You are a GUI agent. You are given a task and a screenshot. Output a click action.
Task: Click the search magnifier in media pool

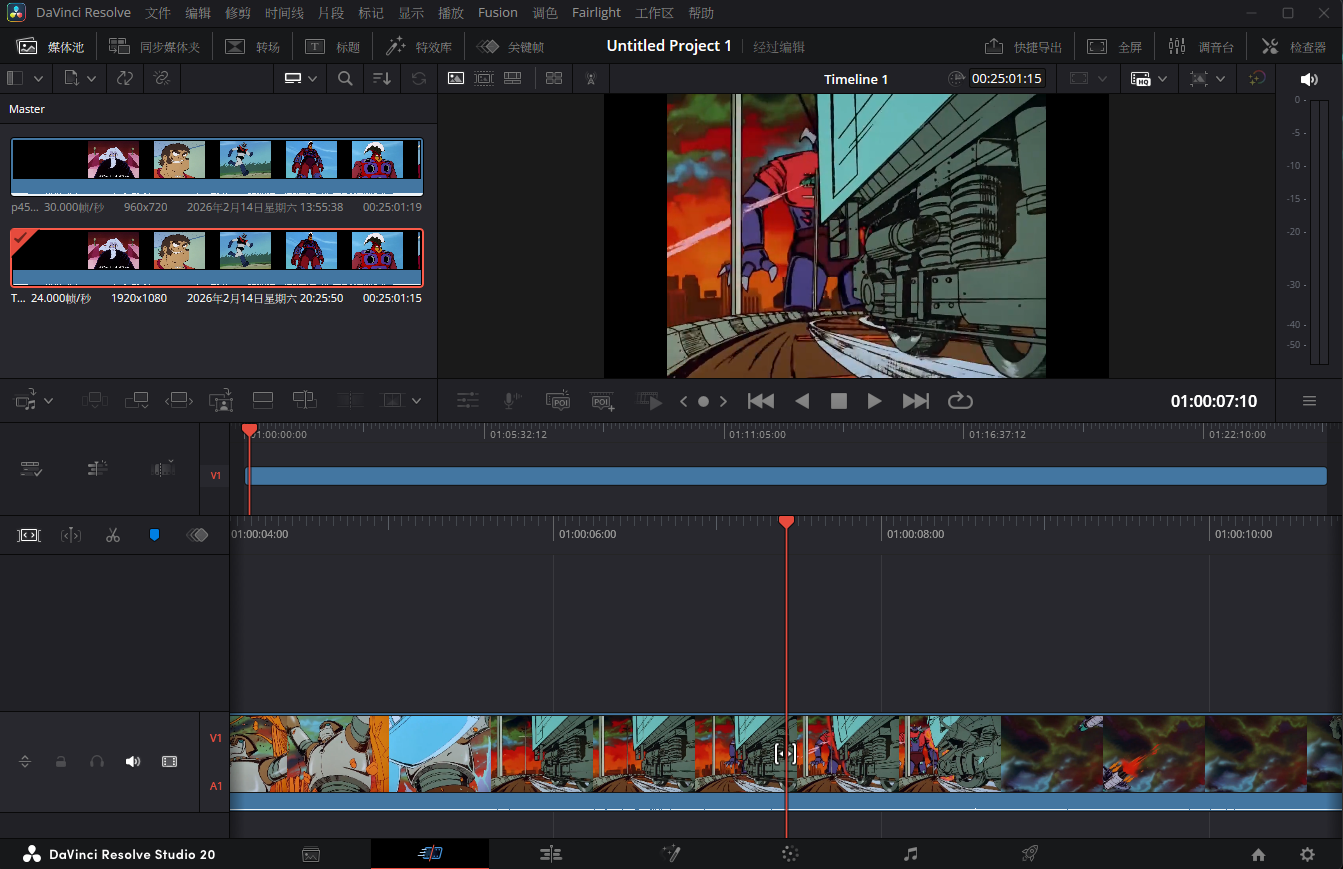(x=345, y=78)
